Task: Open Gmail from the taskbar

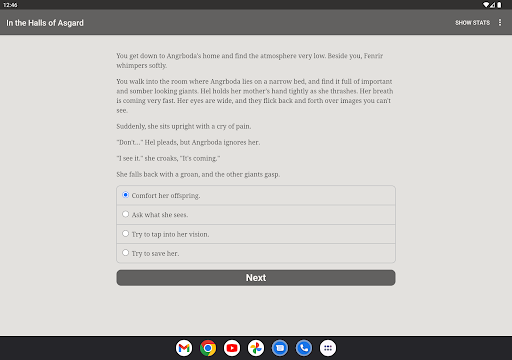Action: [x=184, y=348]
